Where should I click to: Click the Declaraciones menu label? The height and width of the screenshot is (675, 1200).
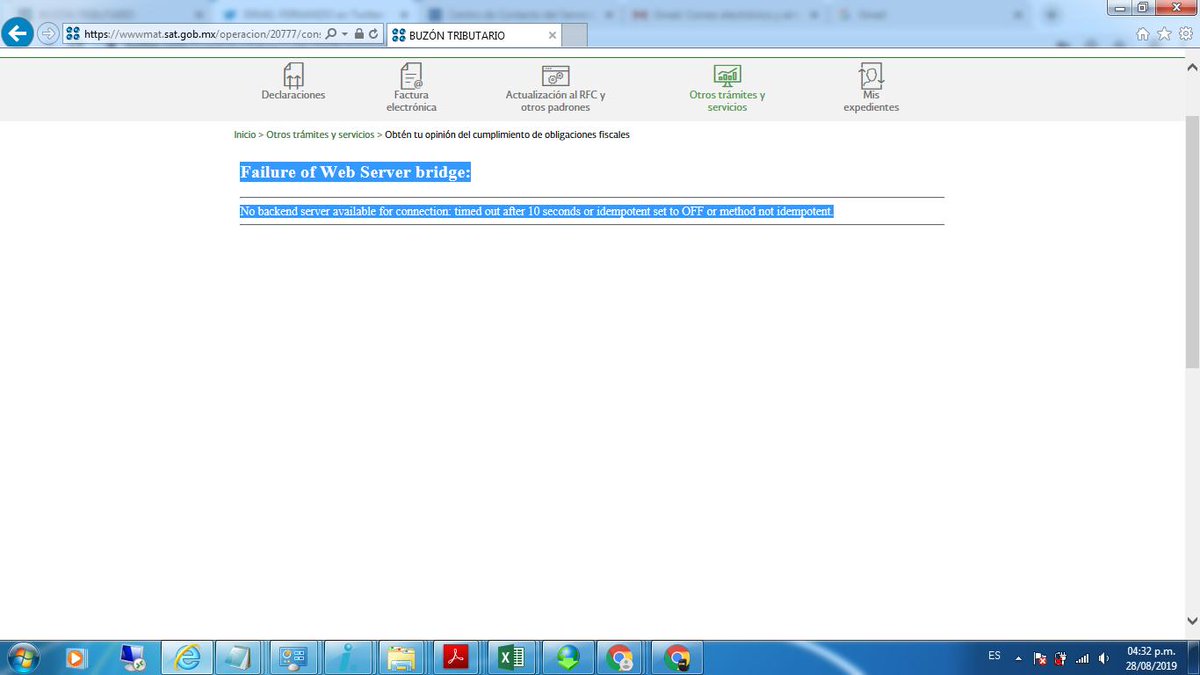point(293,95)
